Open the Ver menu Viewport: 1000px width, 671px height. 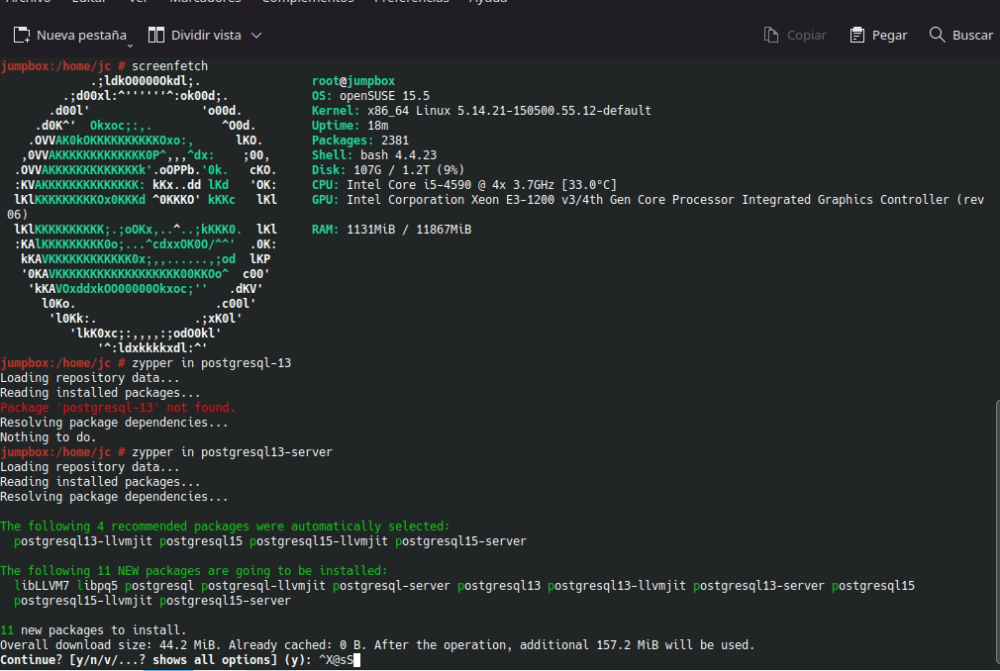[137, 2]
